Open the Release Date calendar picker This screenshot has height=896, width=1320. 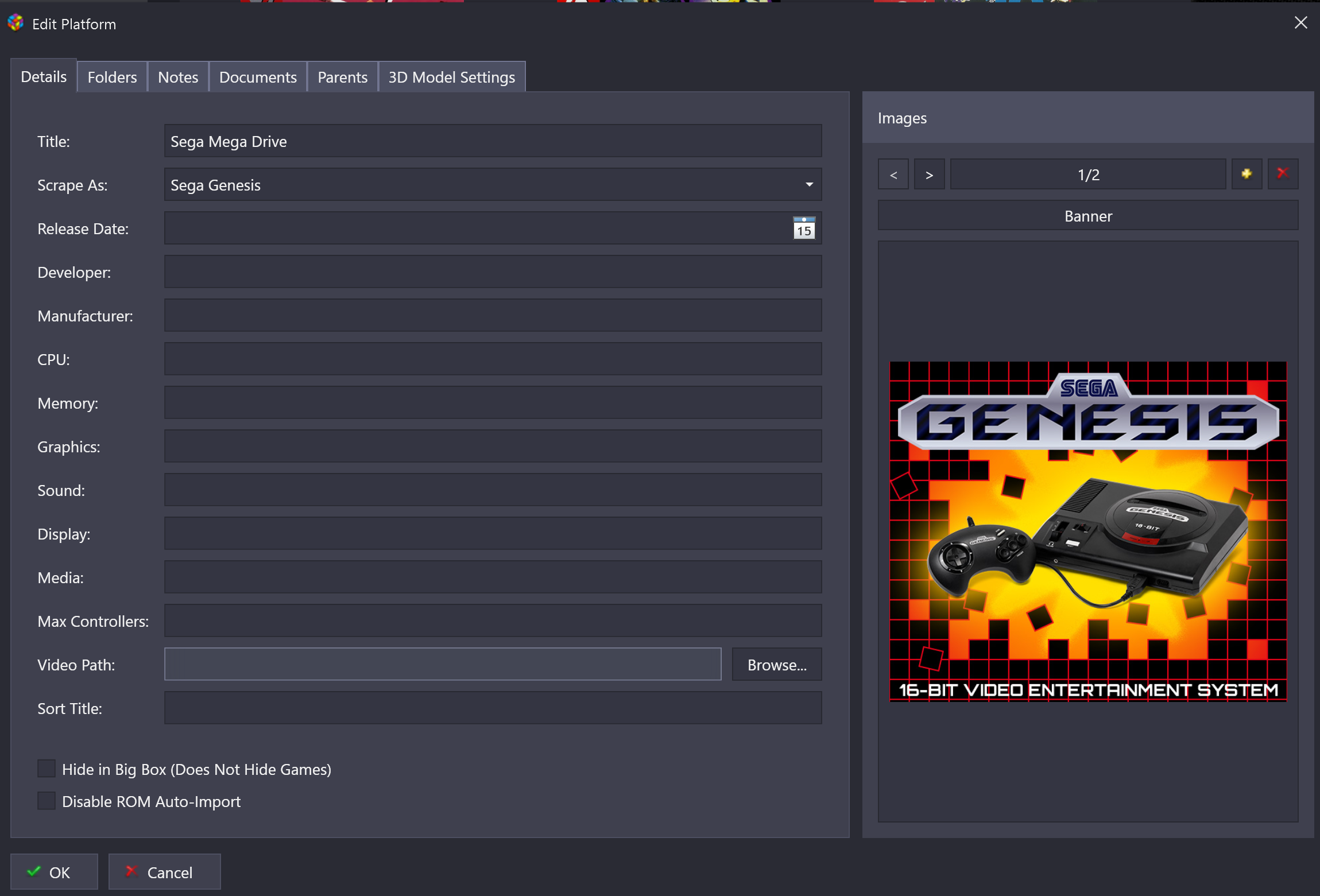coord(804,228)
